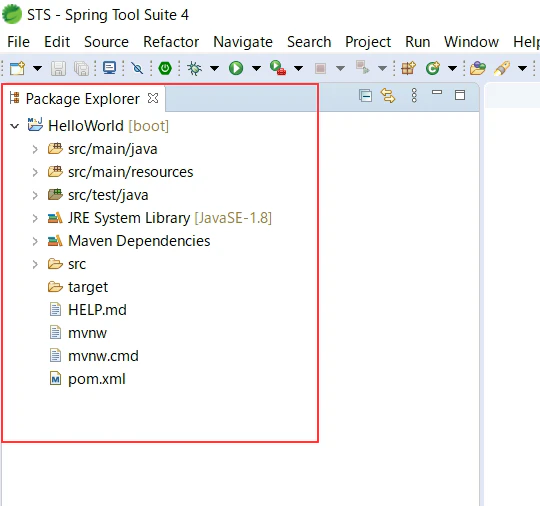The image size is (540, 506).
Task: Open the Source menu
Action: point(106,42)
